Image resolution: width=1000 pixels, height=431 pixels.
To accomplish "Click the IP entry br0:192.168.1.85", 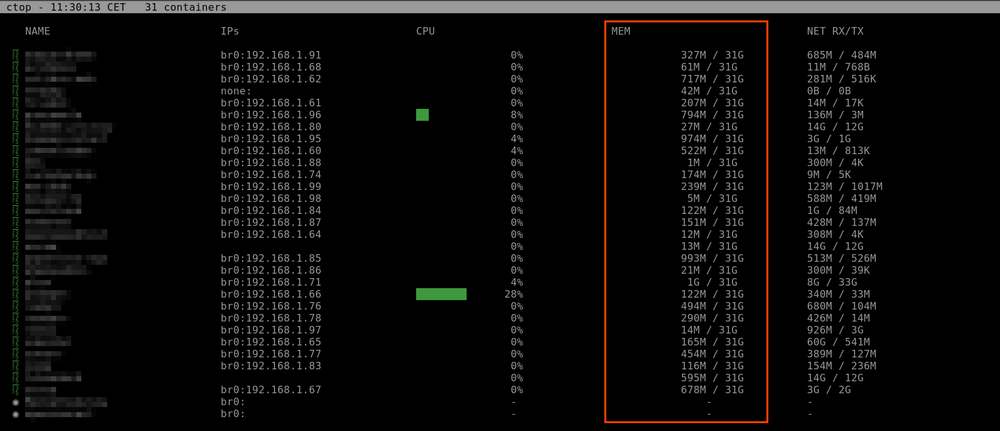I will 271,258.
